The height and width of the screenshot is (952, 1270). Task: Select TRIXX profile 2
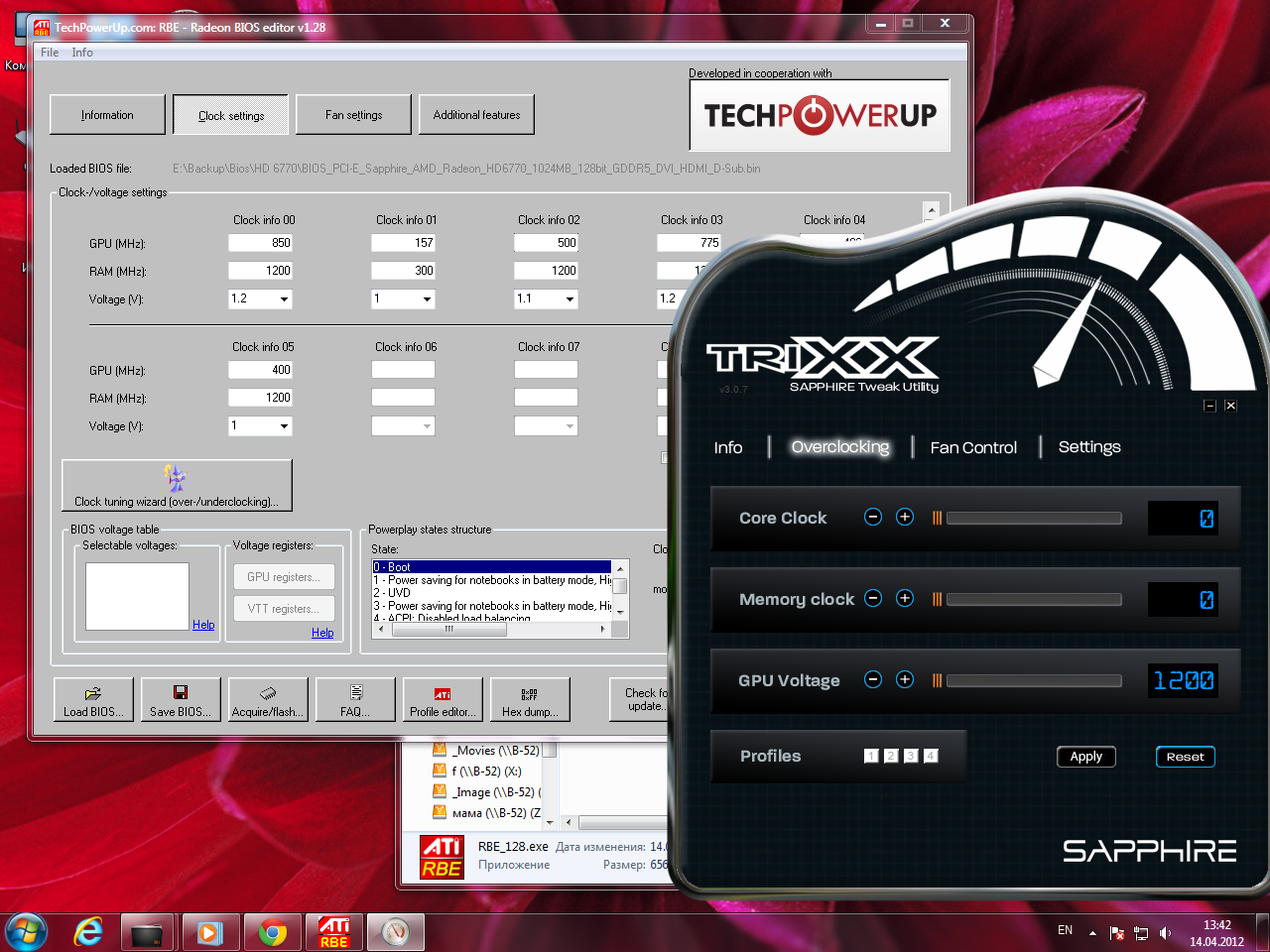[891, 756]
